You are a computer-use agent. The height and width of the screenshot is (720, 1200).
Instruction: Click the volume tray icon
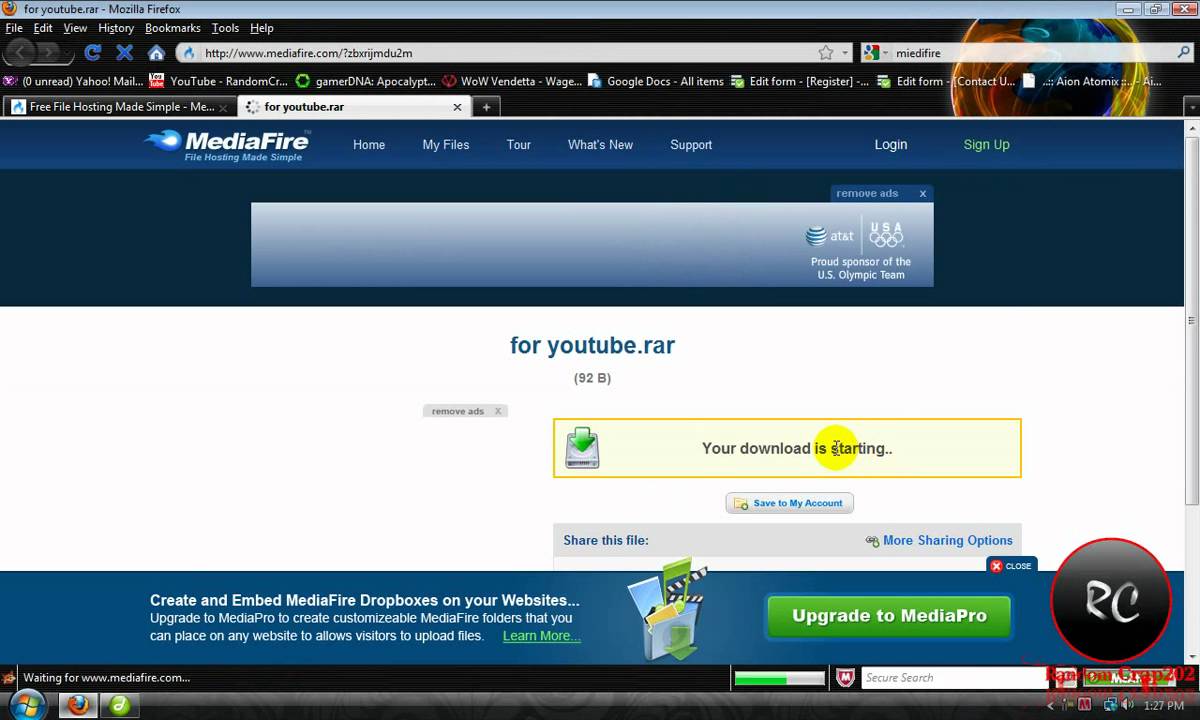1126,705
